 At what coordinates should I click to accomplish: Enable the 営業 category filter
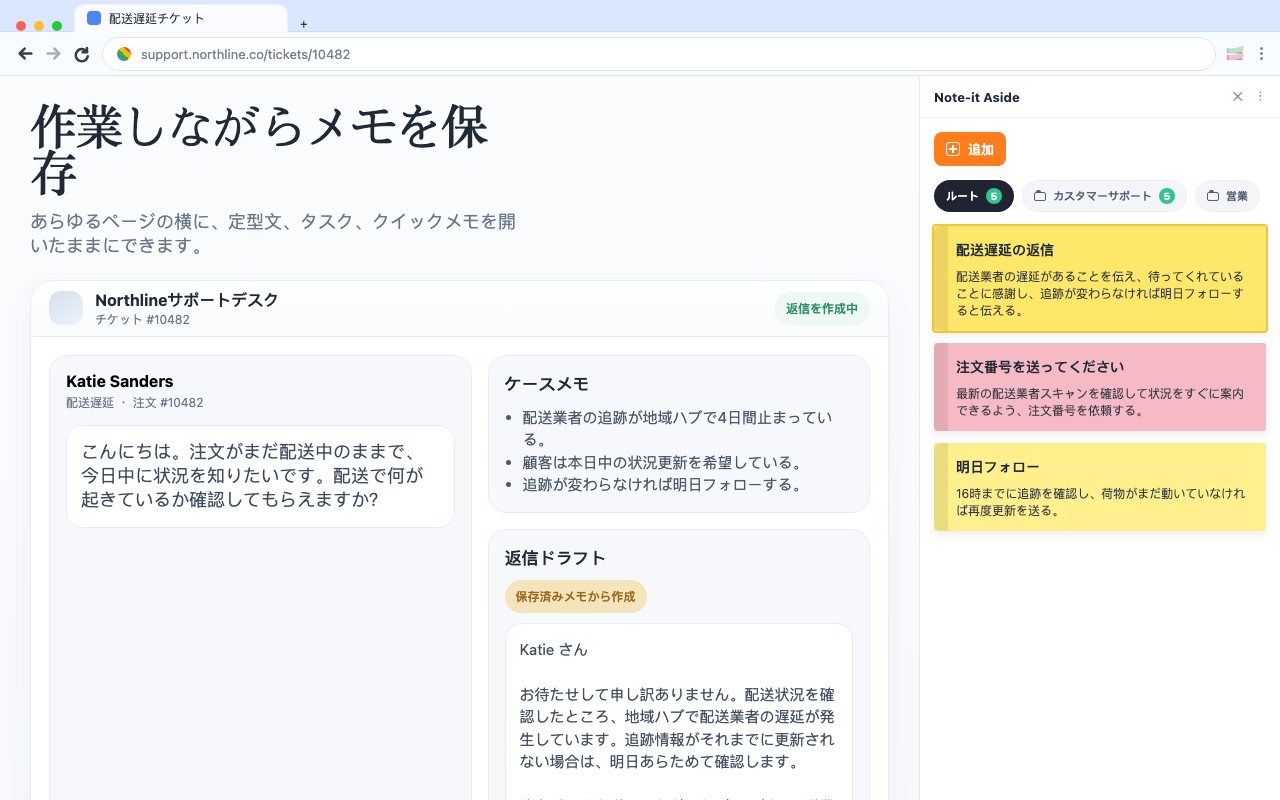pyautogui.click(x=1227, y=196)
